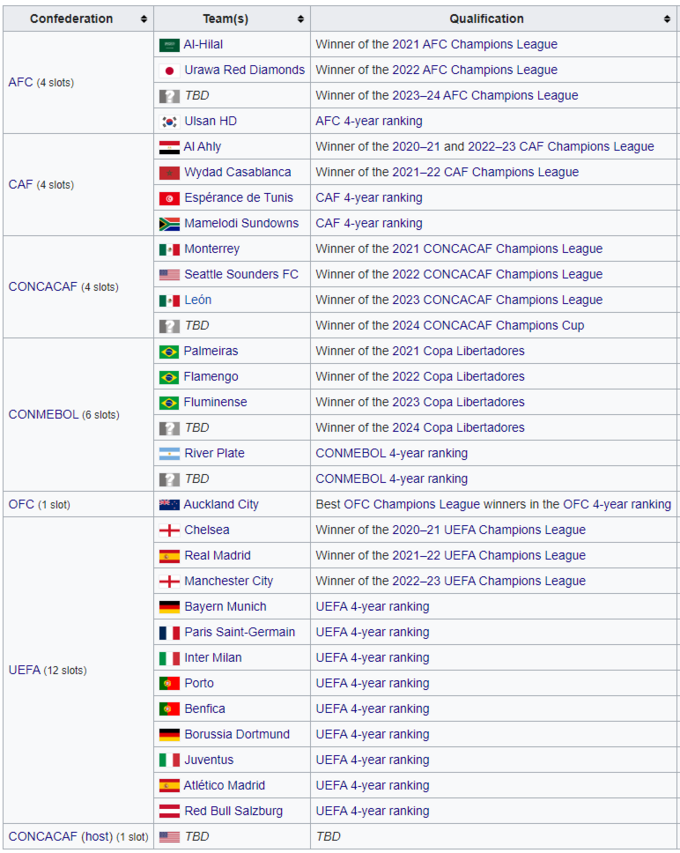This screenshot has height=853, width=680.
Task: Open the Real Madrid team link
Action: (x=217, y=556)
